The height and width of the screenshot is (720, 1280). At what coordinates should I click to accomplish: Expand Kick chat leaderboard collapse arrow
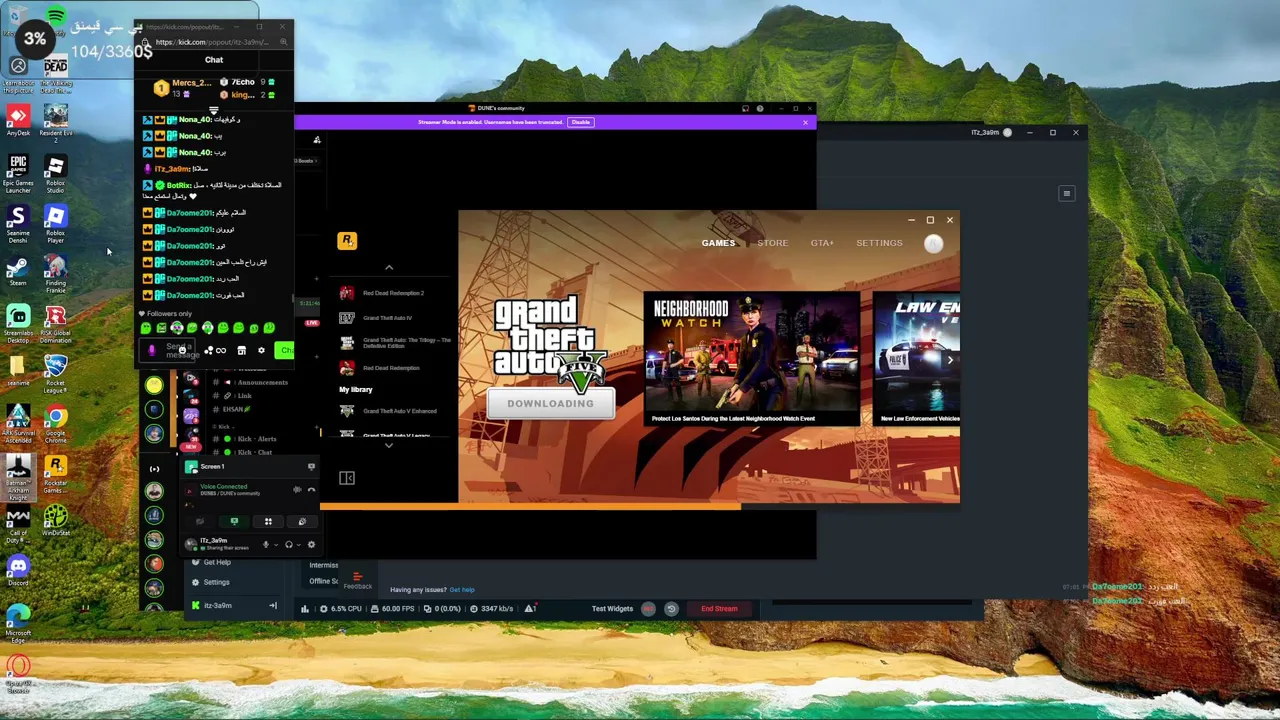pyautogui.click(x=213, y=110)
